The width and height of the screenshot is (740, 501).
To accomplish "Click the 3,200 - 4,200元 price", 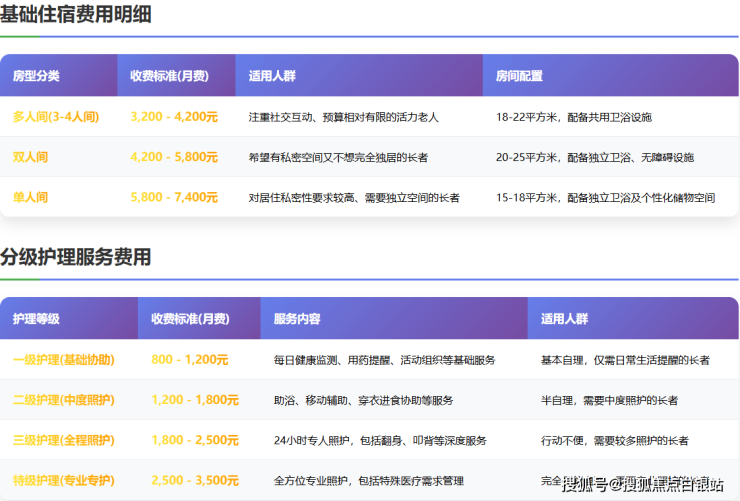I will coord(174,117).
